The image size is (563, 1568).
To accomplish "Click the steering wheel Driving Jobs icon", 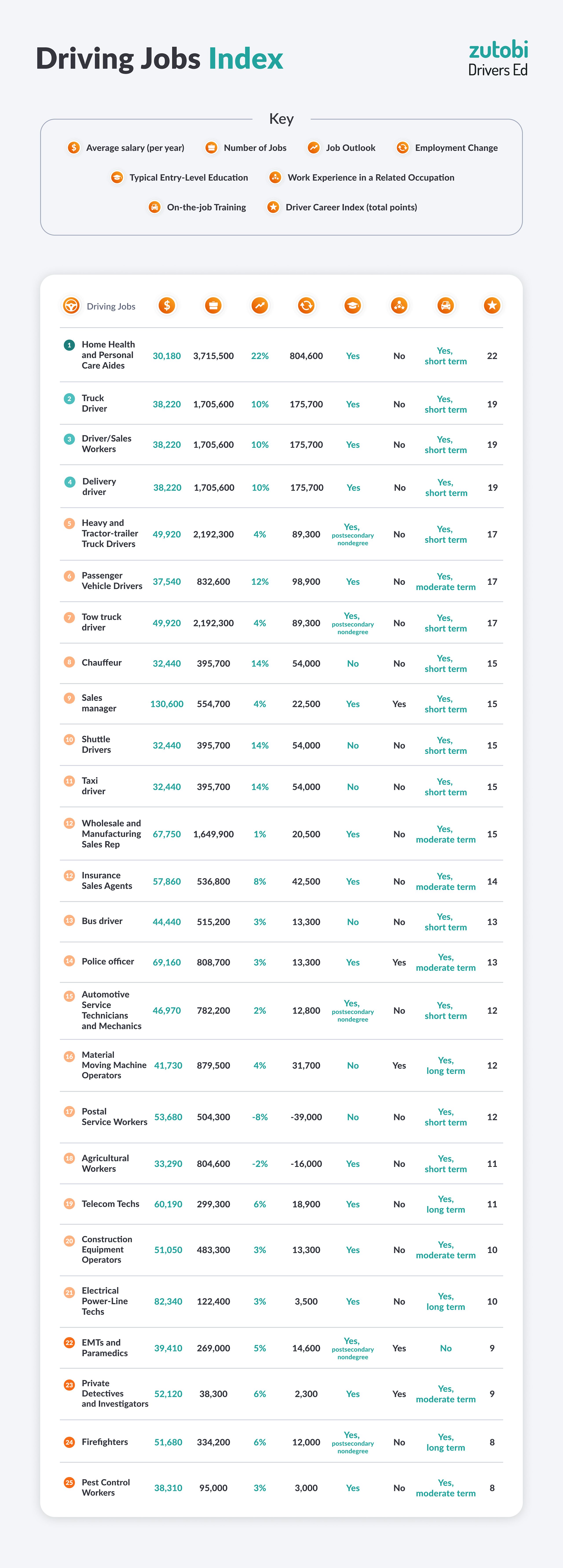I will click(71, 306).
